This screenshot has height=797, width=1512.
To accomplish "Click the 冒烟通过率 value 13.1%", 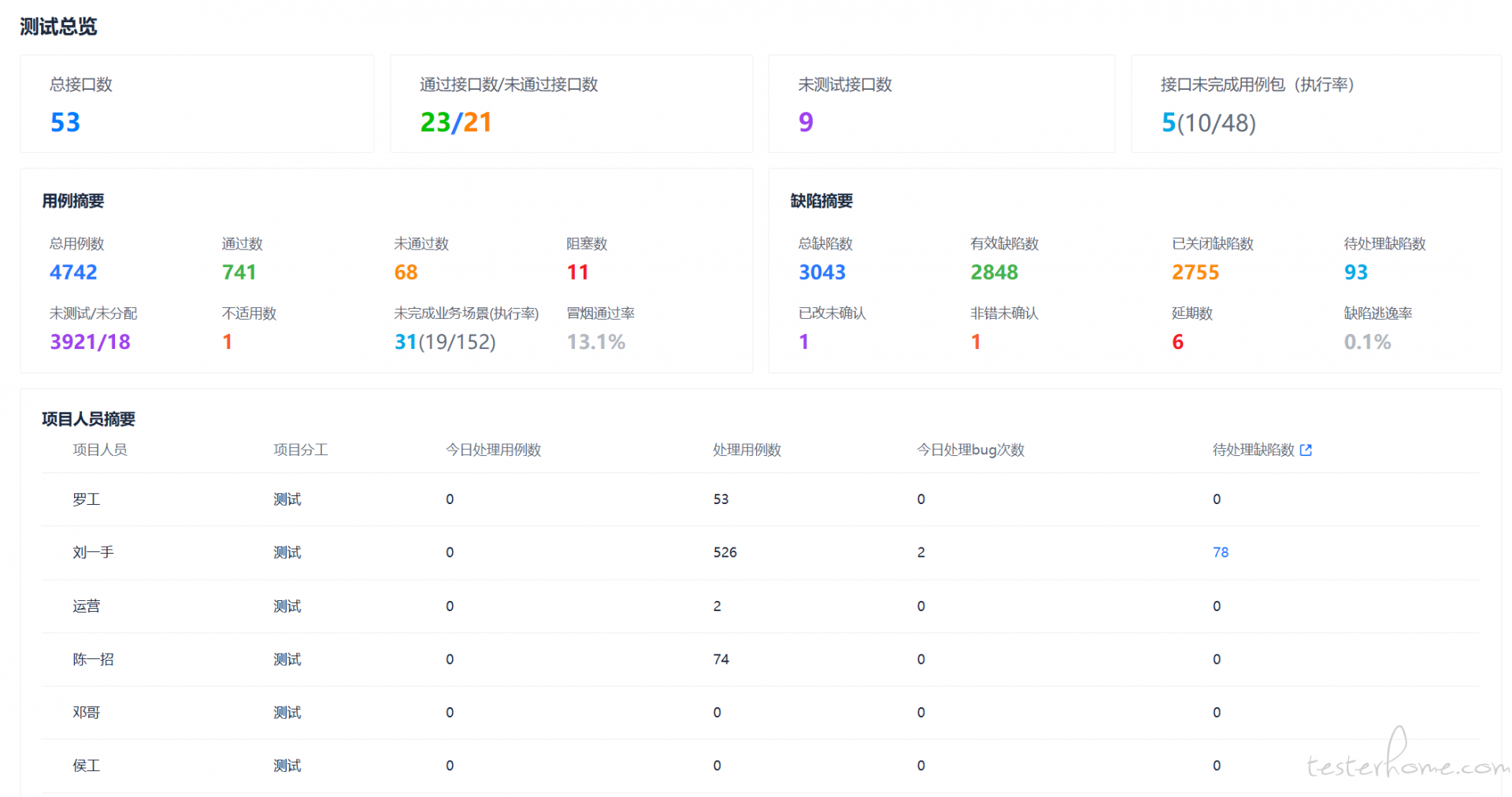I will (595, 341).
